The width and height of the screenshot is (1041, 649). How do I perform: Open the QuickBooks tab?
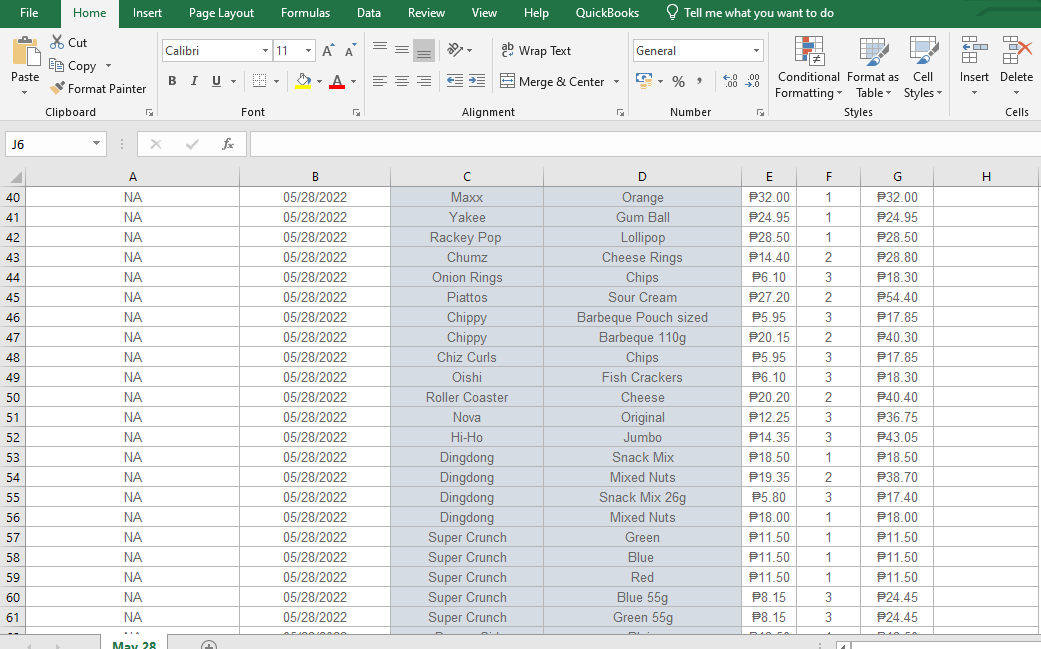click(x=607, y=13)
